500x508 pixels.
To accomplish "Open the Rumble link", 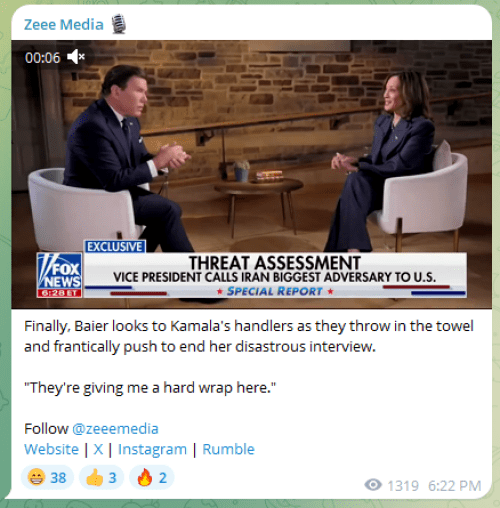I will point(228,449).
